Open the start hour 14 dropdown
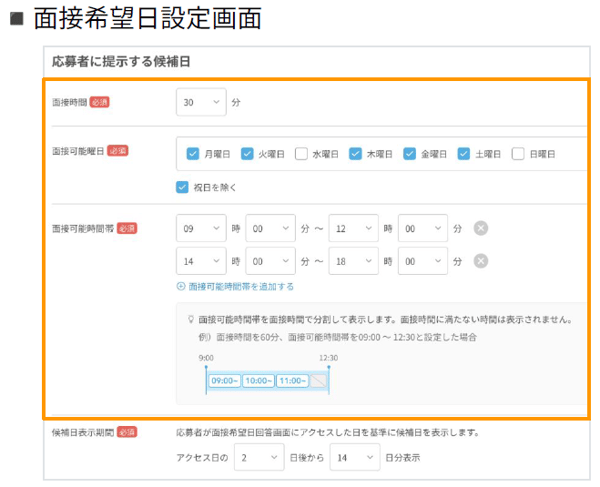The height and width of the screenshot is (487, 600). coord(201,261)
